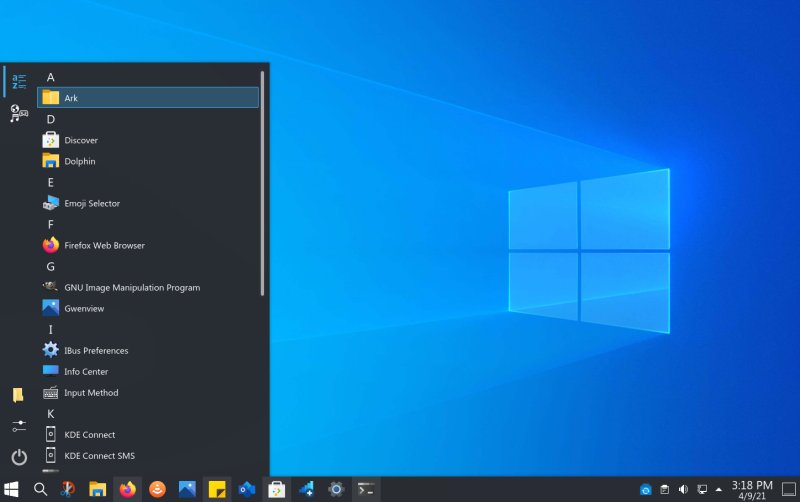Jump to letter G section header
800x502 pixels.
[51, 267]
